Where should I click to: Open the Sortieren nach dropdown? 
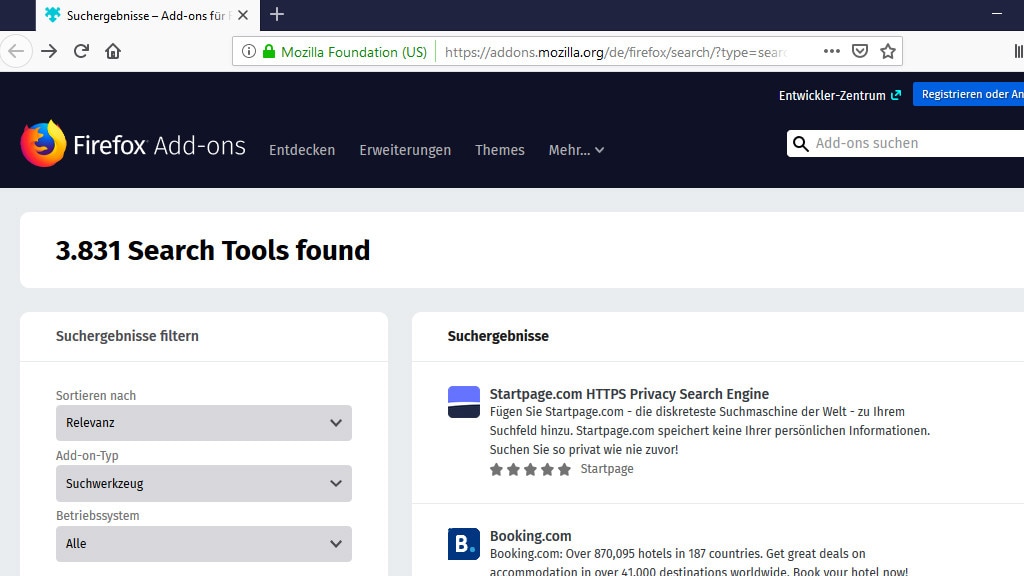pyautogui.click(x=204, y=423)
